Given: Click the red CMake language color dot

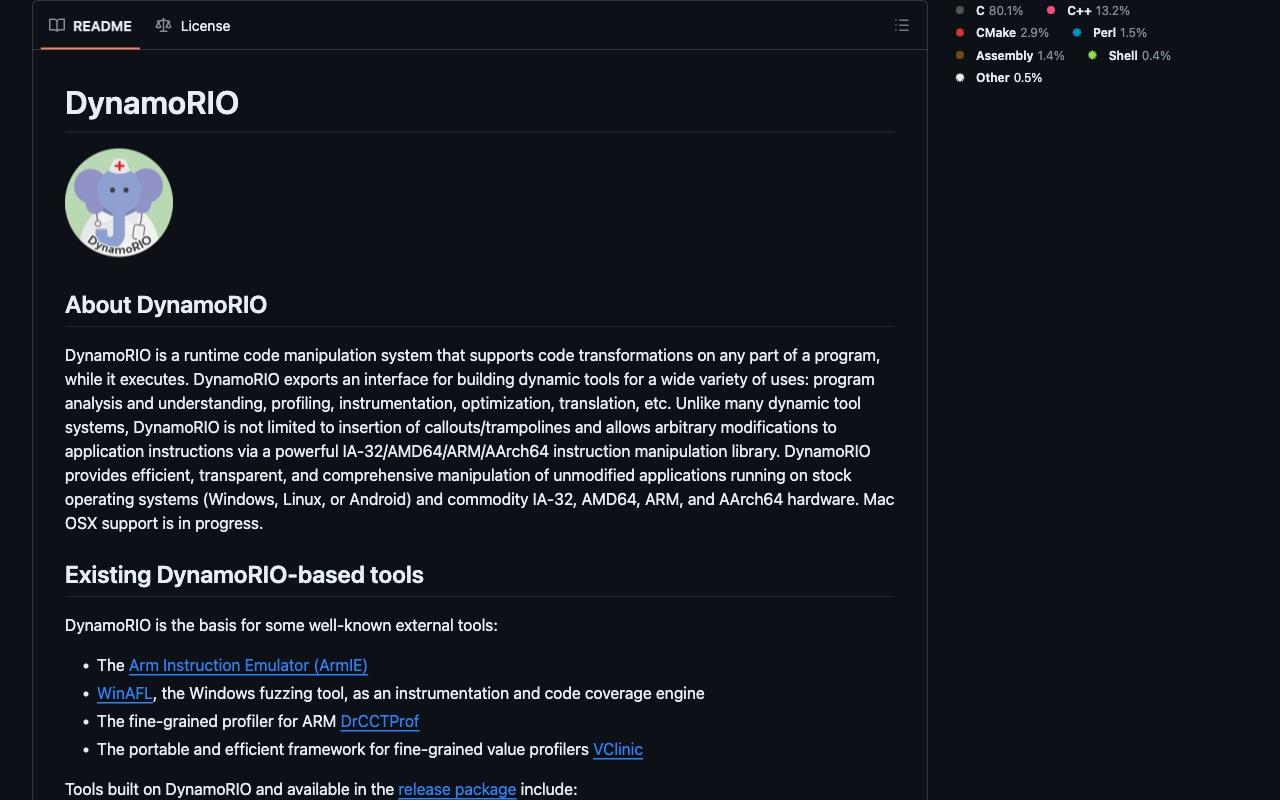Looking at the screenshot, I should (960, 33).
